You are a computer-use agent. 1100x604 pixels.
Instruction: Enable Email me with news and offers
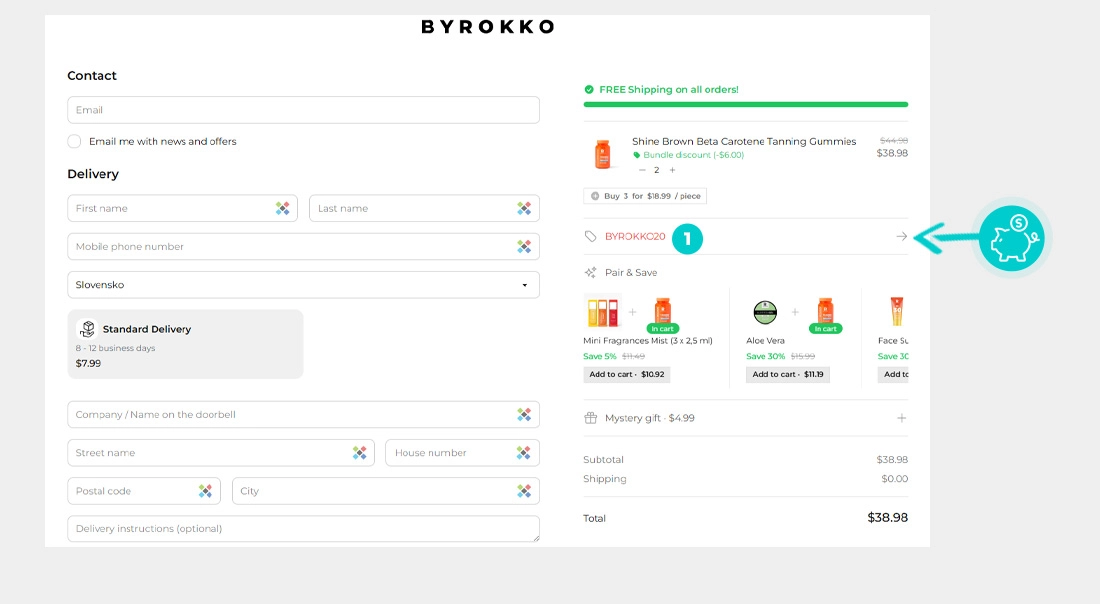tap(74, 141)
